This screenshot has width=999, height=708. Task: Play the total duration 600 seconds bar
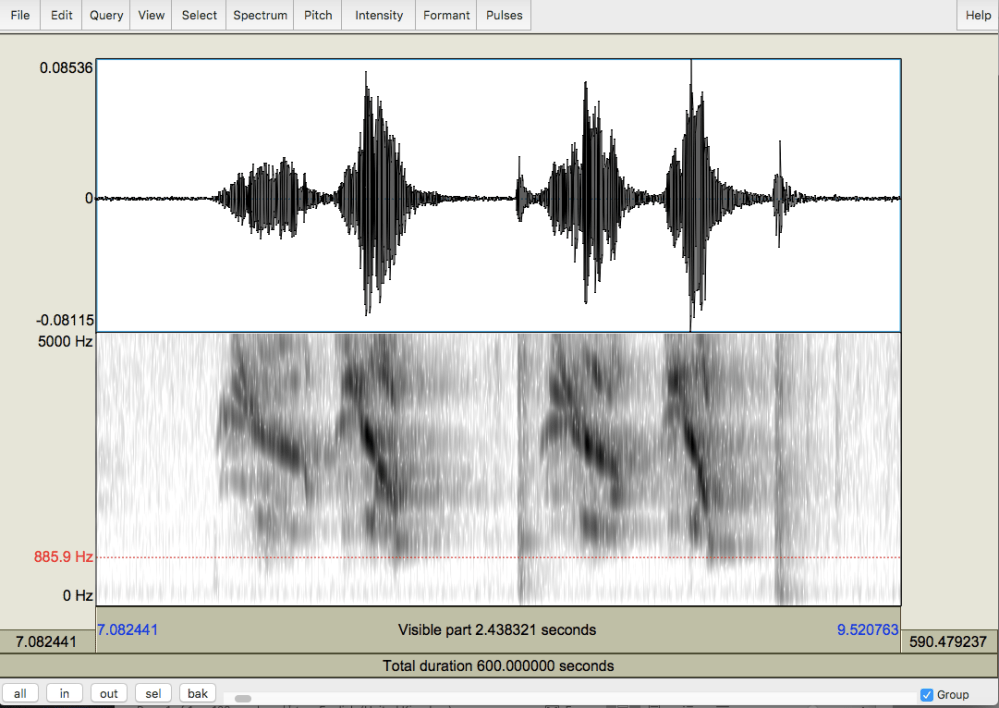point(497,666)
